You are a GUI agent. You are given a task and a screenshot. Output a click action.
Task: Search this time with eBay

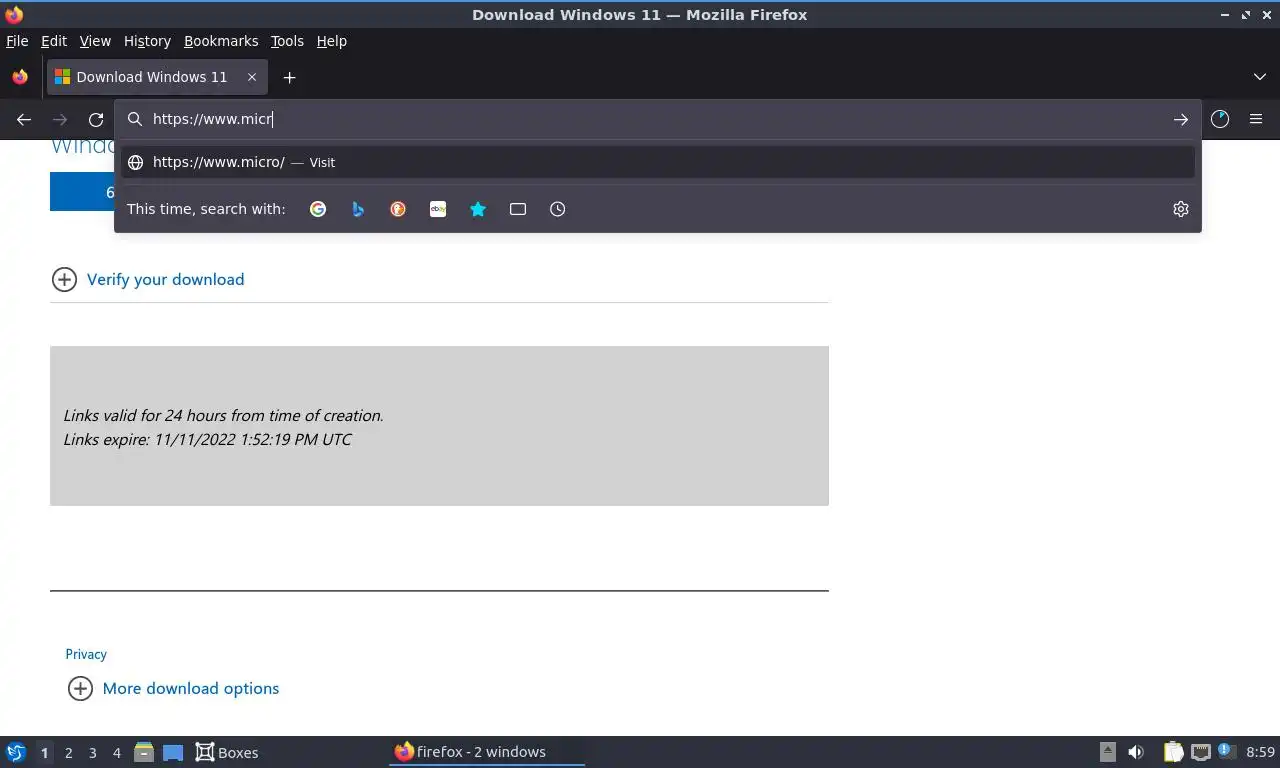[438, 209]
